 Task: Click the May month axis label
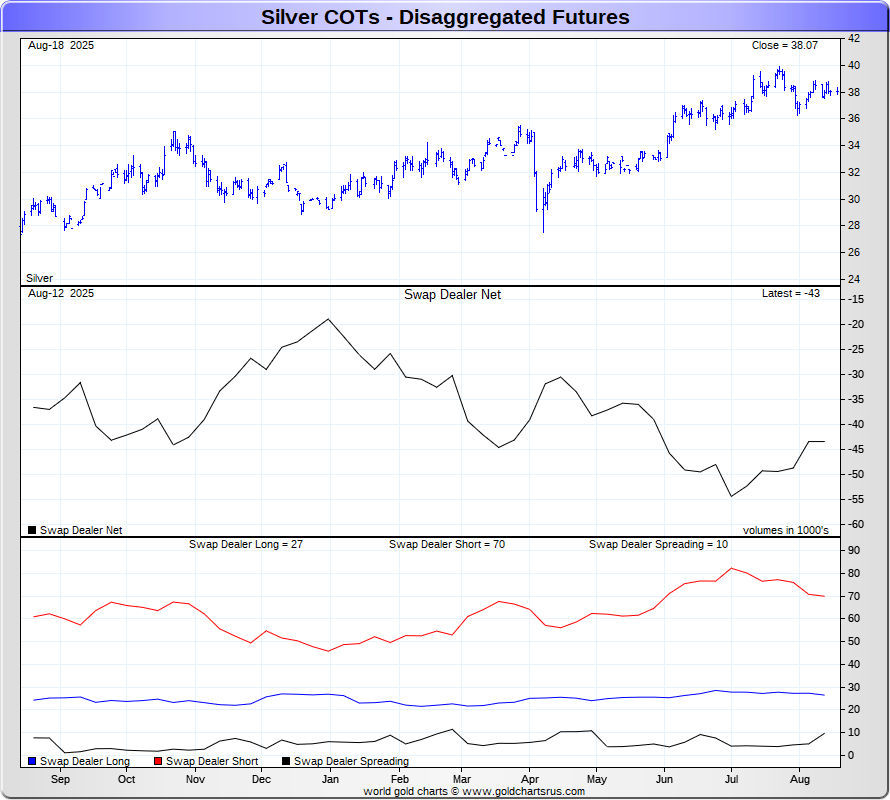point(597,780)
